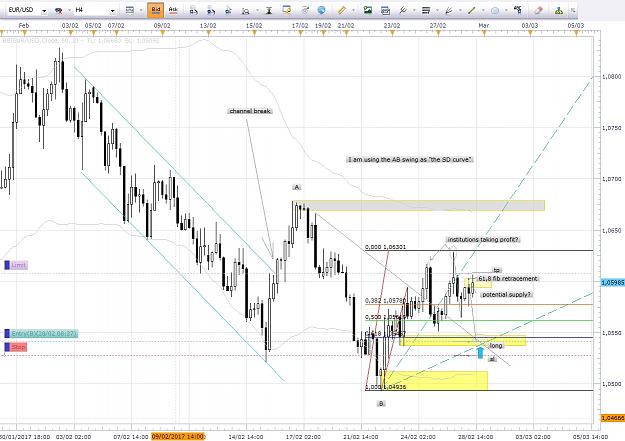The width and height of the screenshot is (625, 441).
Task: Click the '61,8 fib retracement' label
Action: pyautogui.click(x=508, y=279)
